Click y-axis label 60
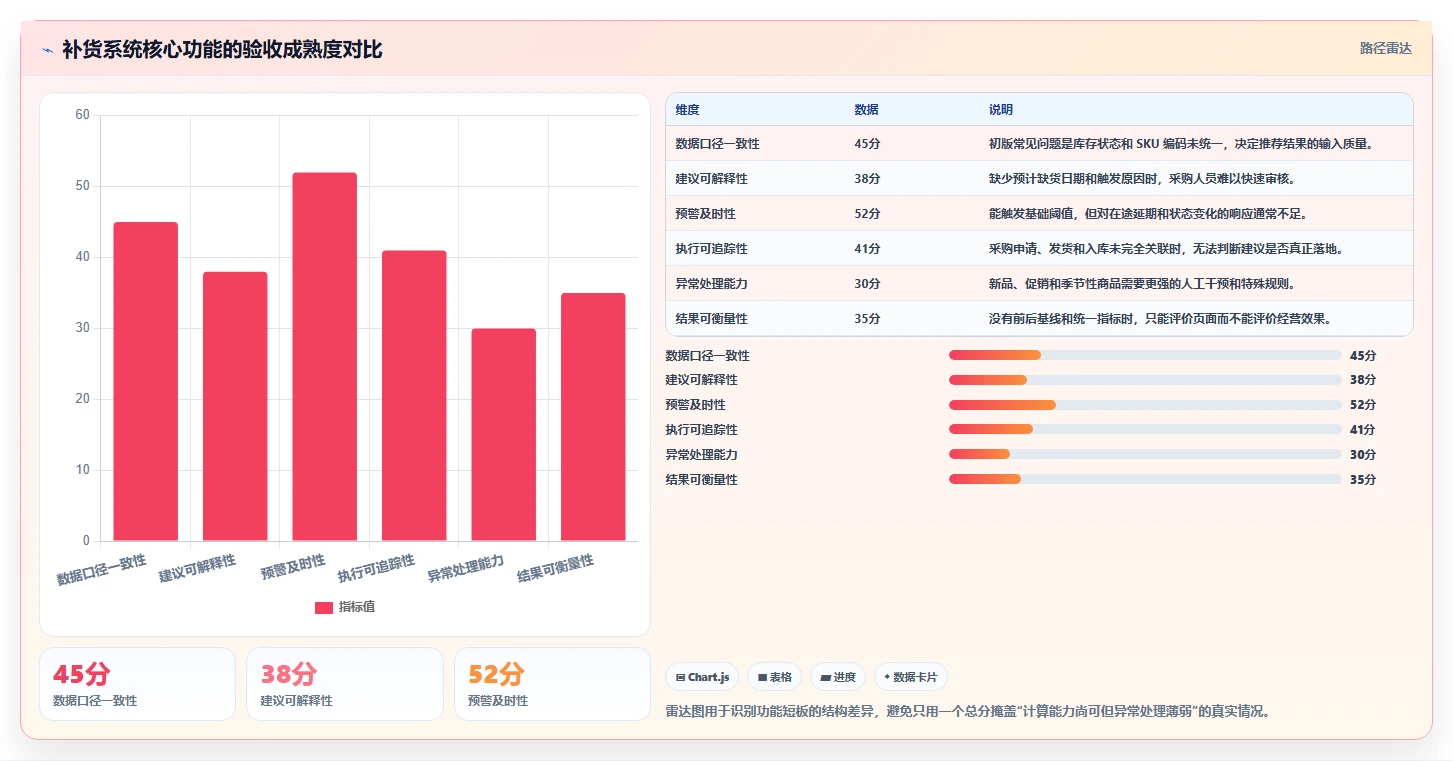 pos(82,115)
